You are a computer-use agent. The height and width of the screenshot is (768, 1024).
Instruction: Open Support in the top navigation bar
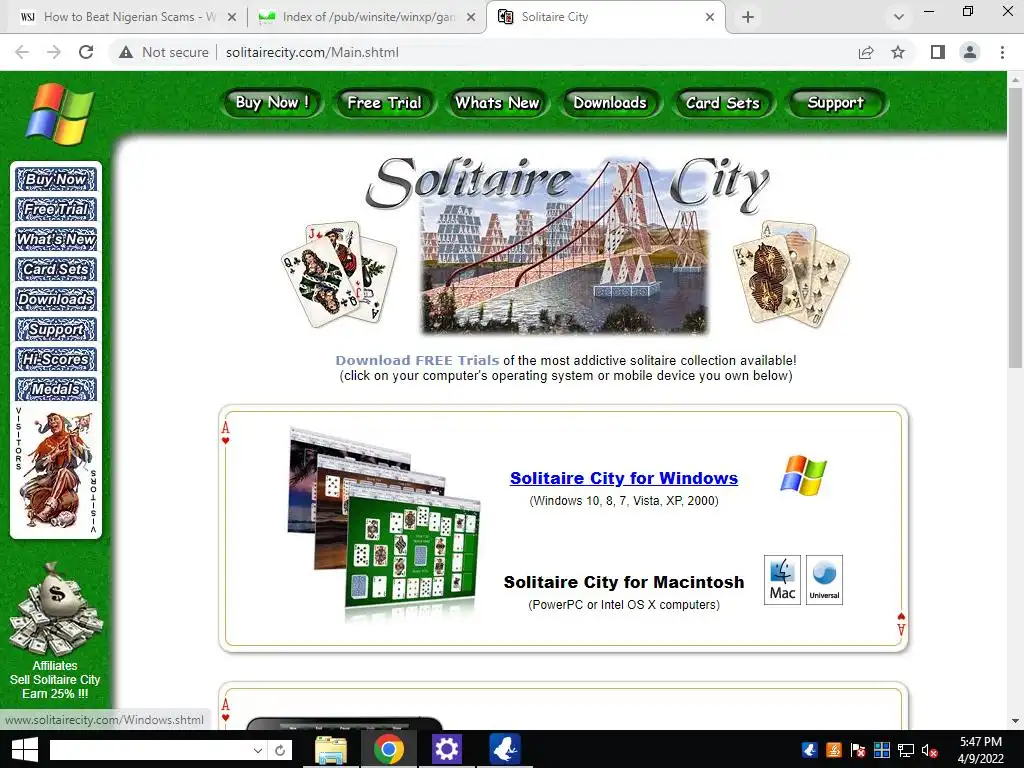point(836,103)
